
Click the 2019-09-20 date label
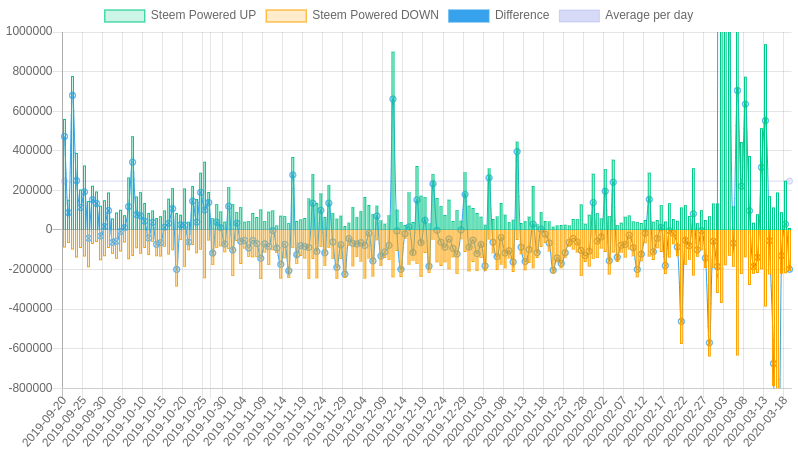45,421
